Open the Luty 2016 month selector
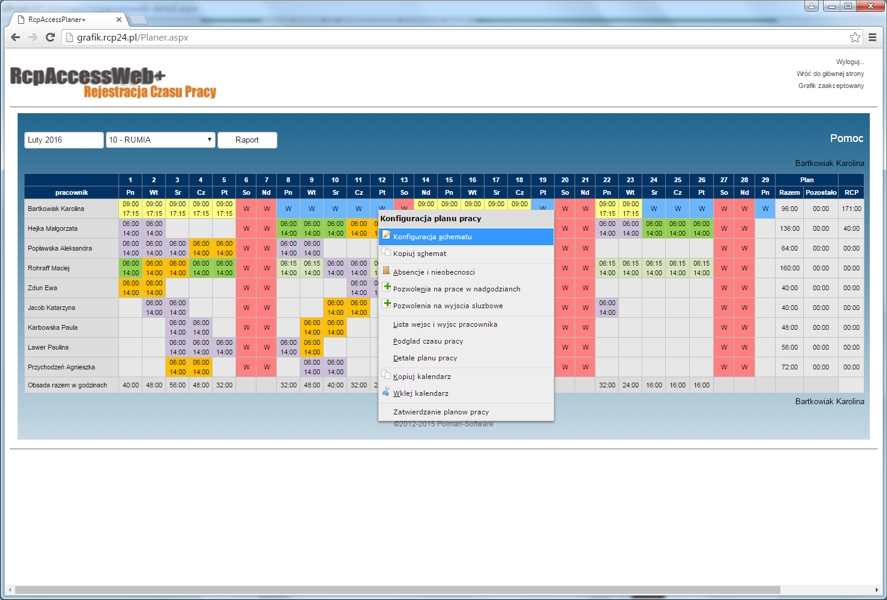 coord(64,140)
